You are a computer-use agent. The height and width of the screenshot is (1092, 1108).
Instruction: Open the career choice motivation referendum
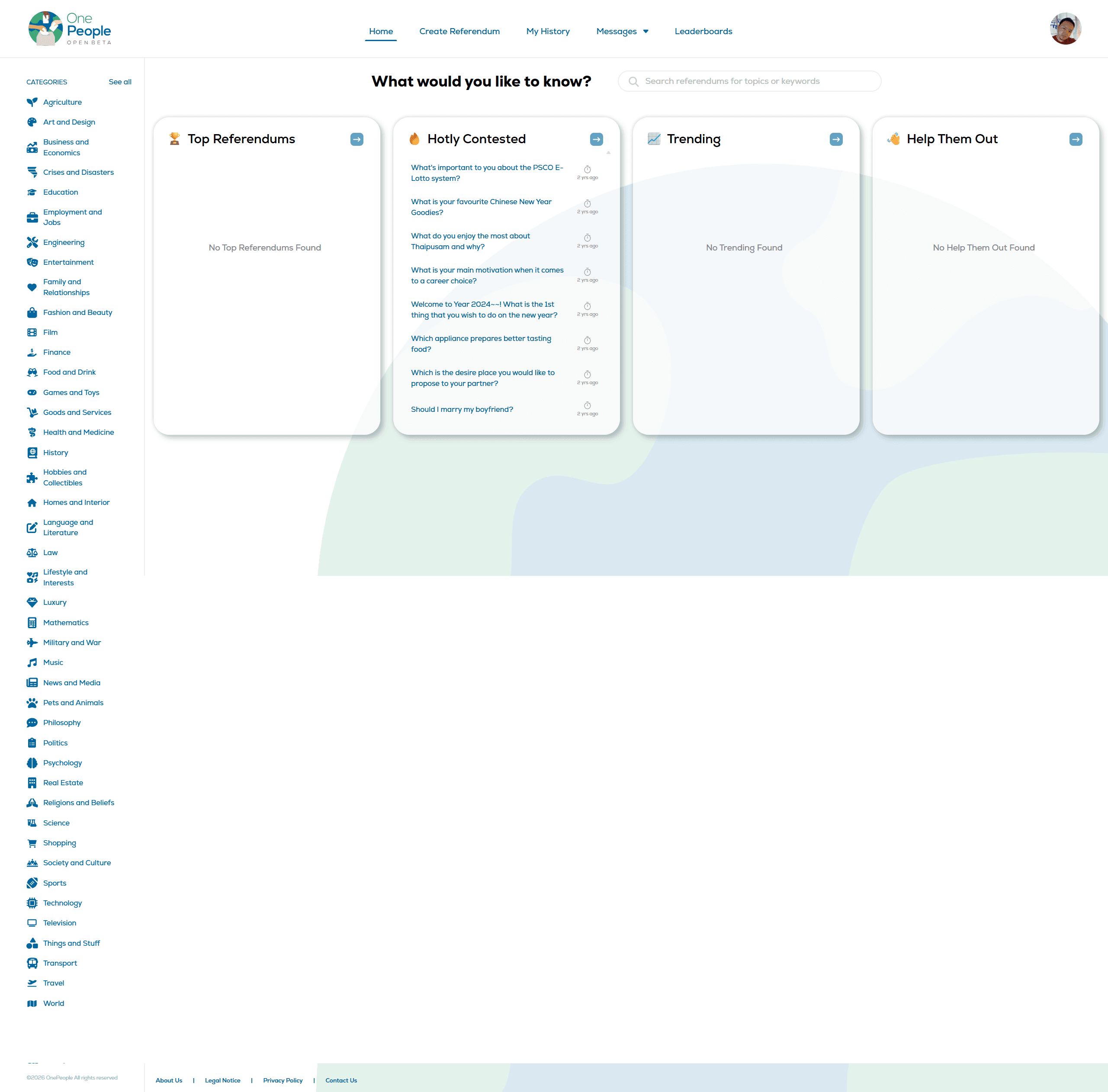[x=487, y=275]
